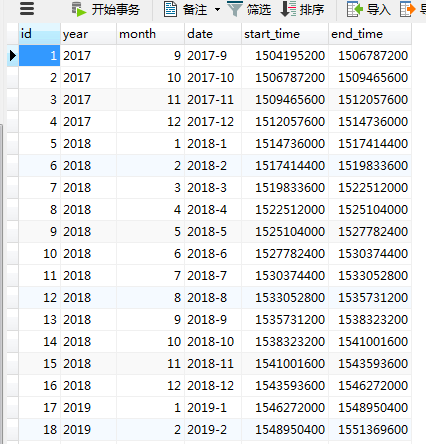
Task: Click the 导入 import toolbar button
Action: coord(369,9)
